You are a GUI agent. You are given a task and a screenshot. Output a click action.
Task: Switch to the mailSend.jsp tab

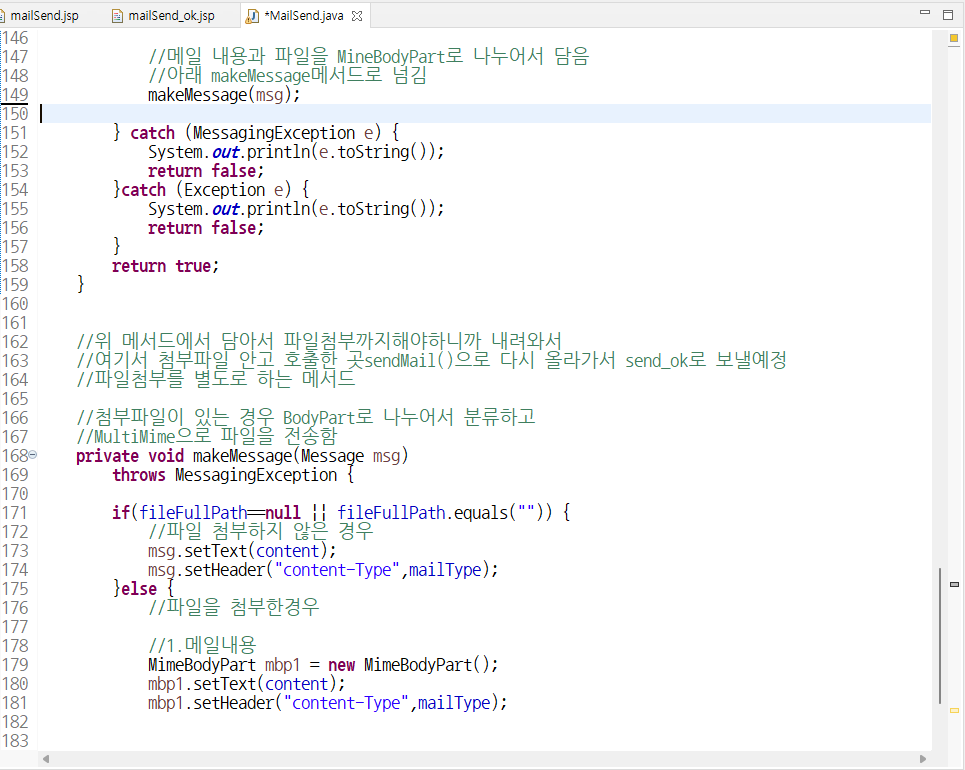43,15
